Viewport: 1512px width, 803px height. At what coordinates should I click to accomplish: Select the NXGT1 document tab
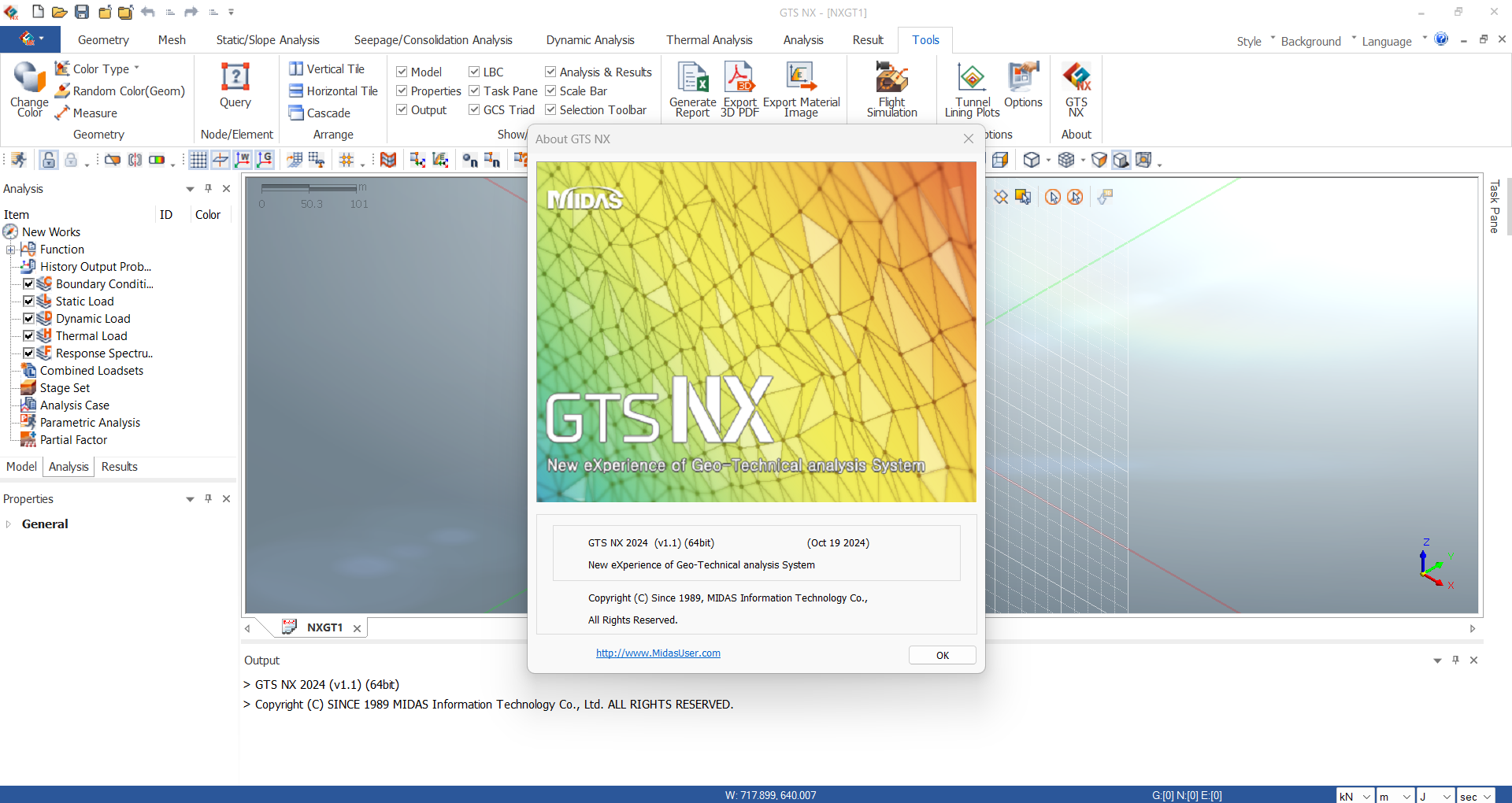[x=324, y=627]
